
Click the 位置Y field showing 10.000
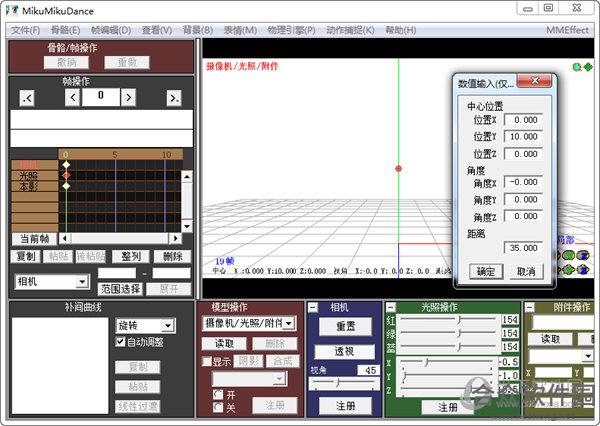coord(523,137)
